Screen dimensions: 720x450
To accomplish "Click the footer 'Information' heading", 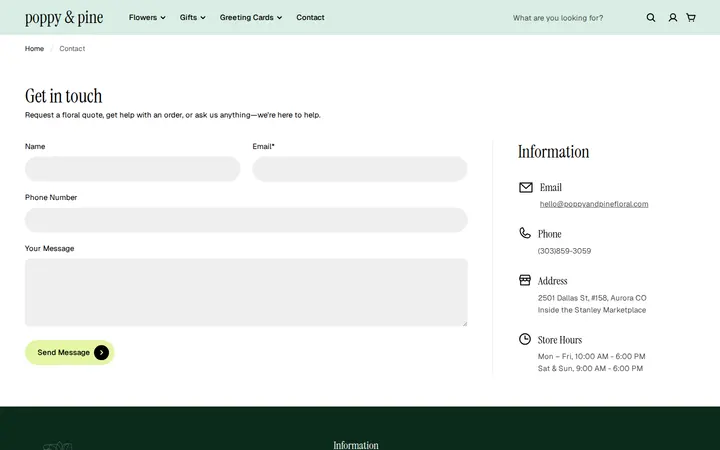I will [356, 445].
